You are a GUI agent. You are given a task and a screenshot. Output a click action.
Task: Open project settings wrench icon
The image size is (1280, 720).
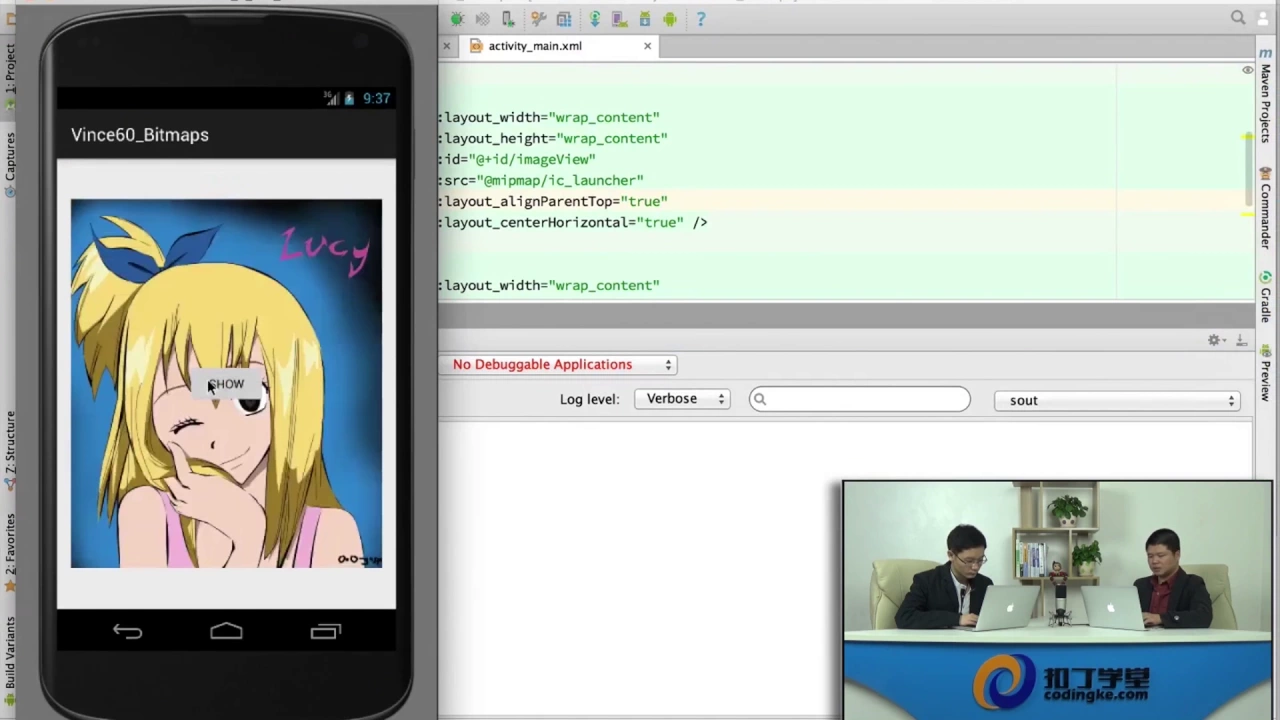[539, 19]
